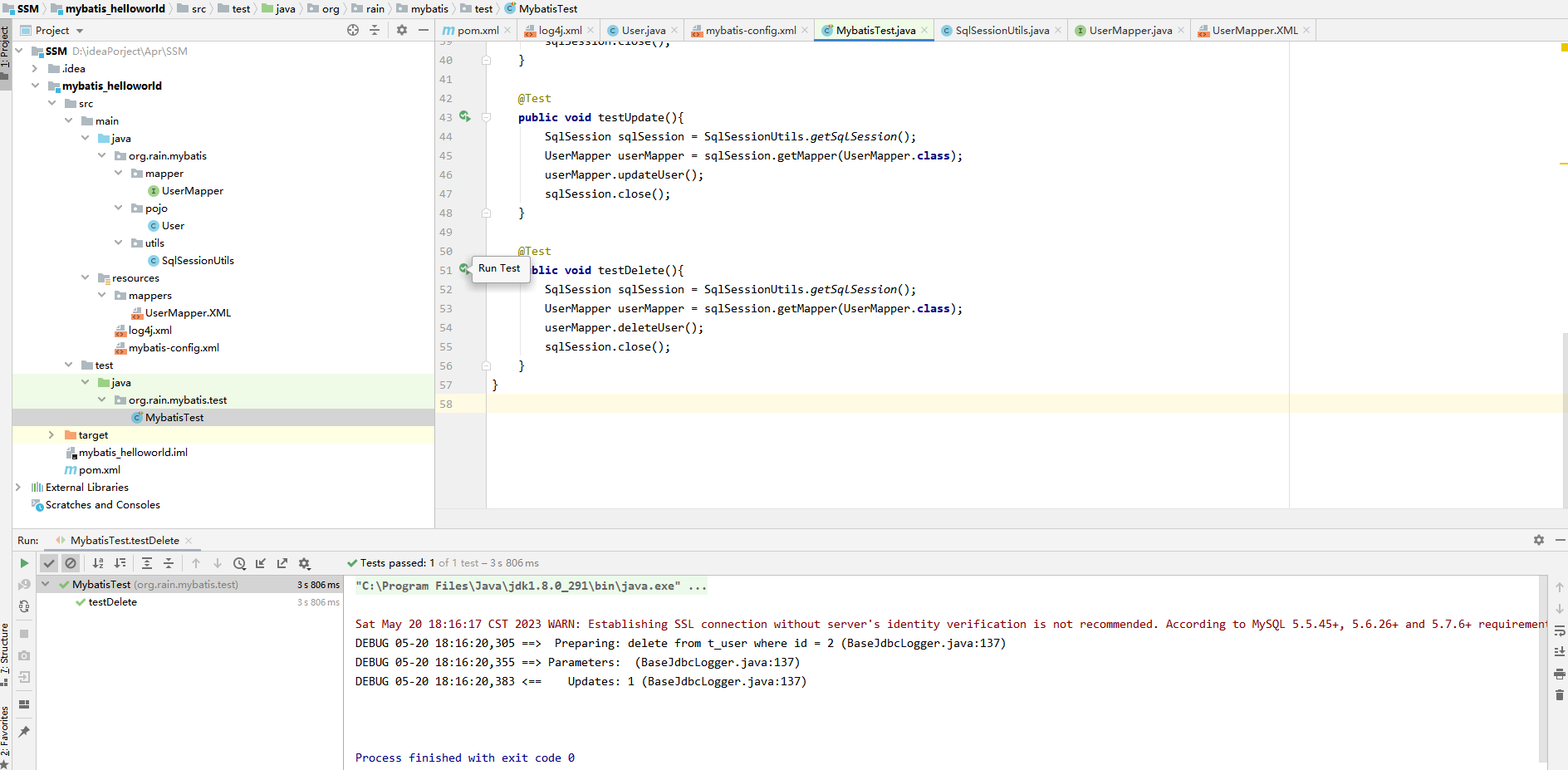Clear console output trash icon
The width and height of the screenshot is (1568, 770).
coord(1560,695)
